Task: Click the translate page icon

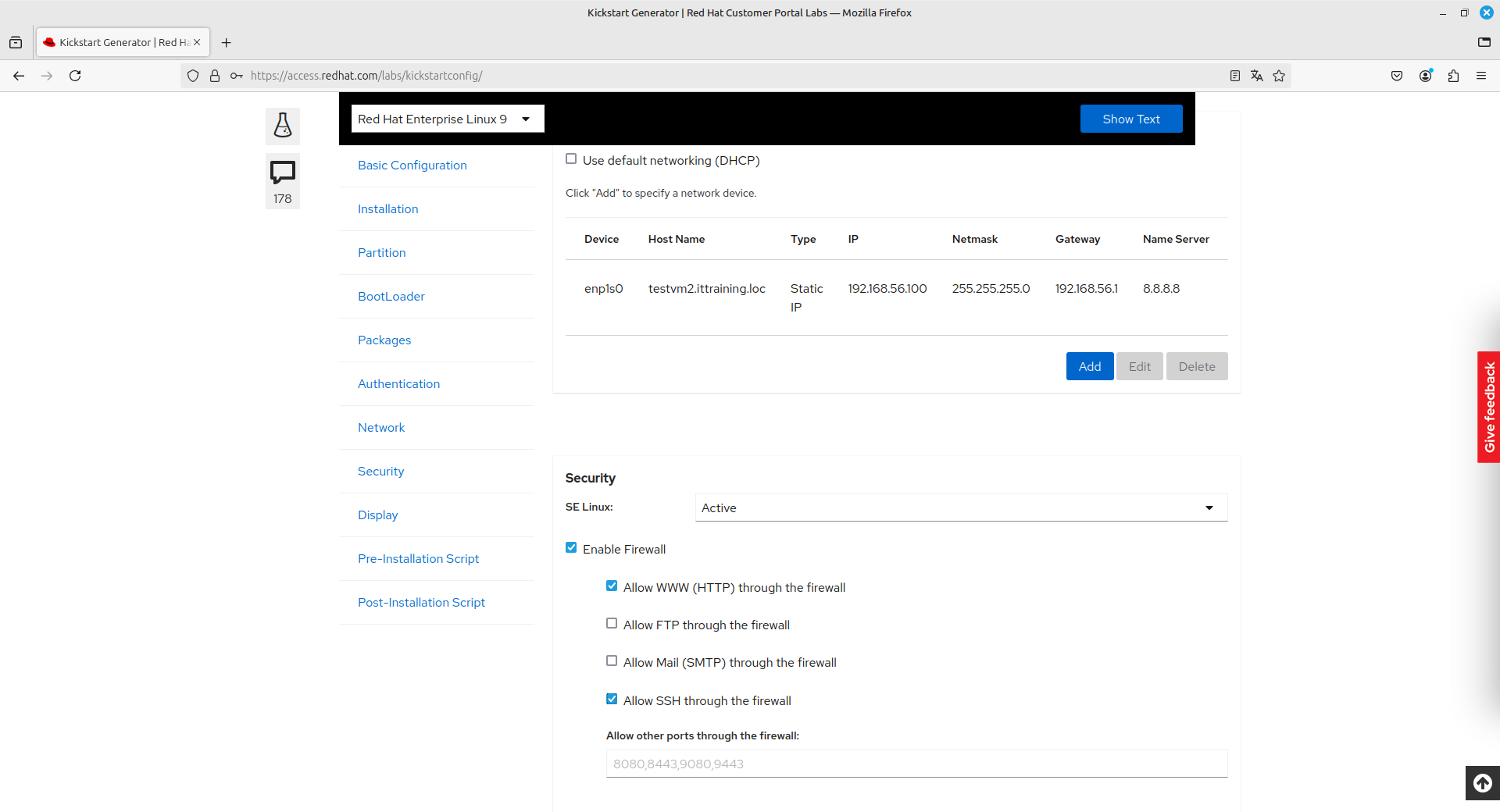Action: (1257, 76)
